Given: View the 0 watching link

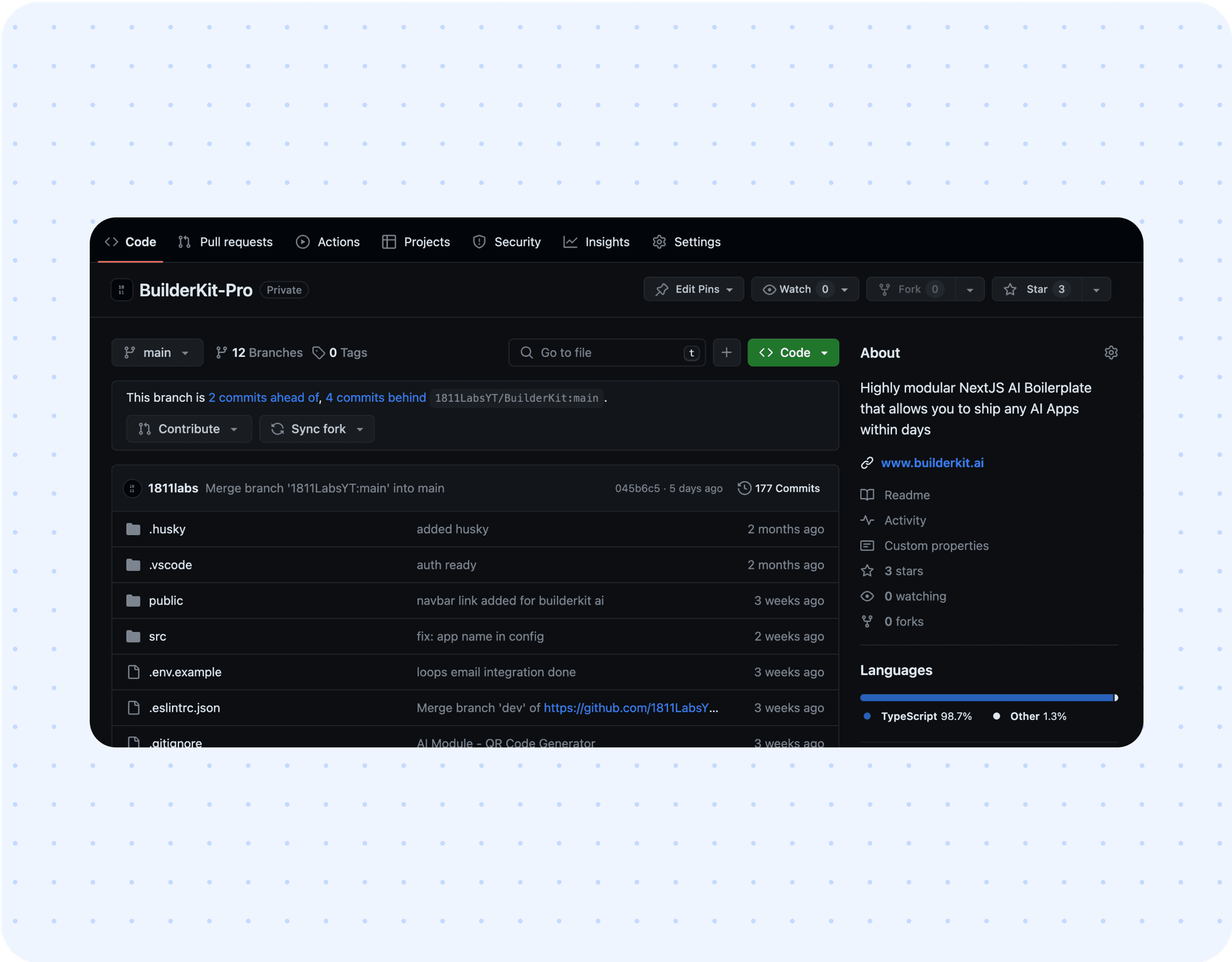Looking at the screenshot, I should coord(915,596).
